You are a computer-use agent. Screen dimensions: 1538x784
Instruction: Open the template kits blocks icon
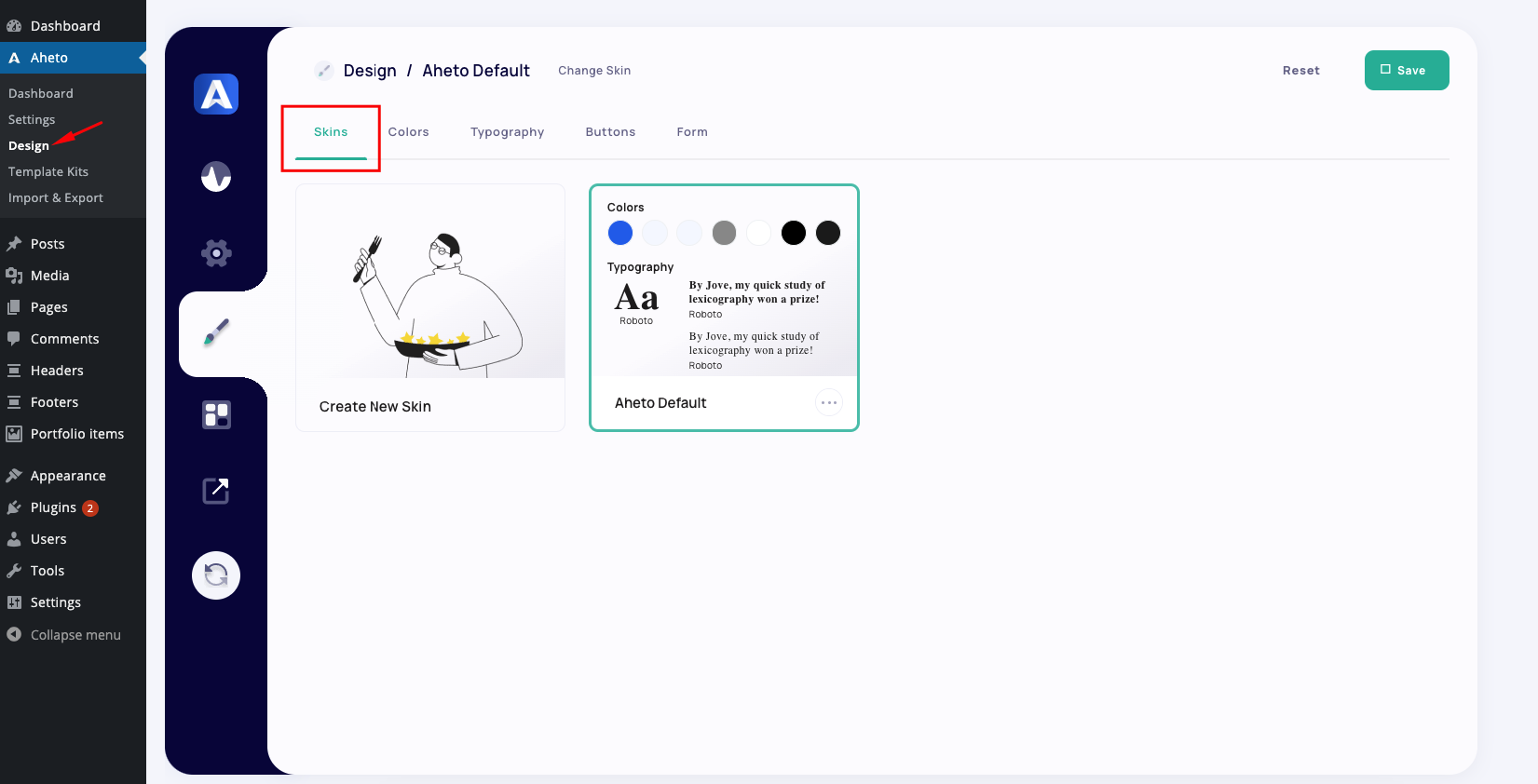pyautogui.click(x=216, y=414)
